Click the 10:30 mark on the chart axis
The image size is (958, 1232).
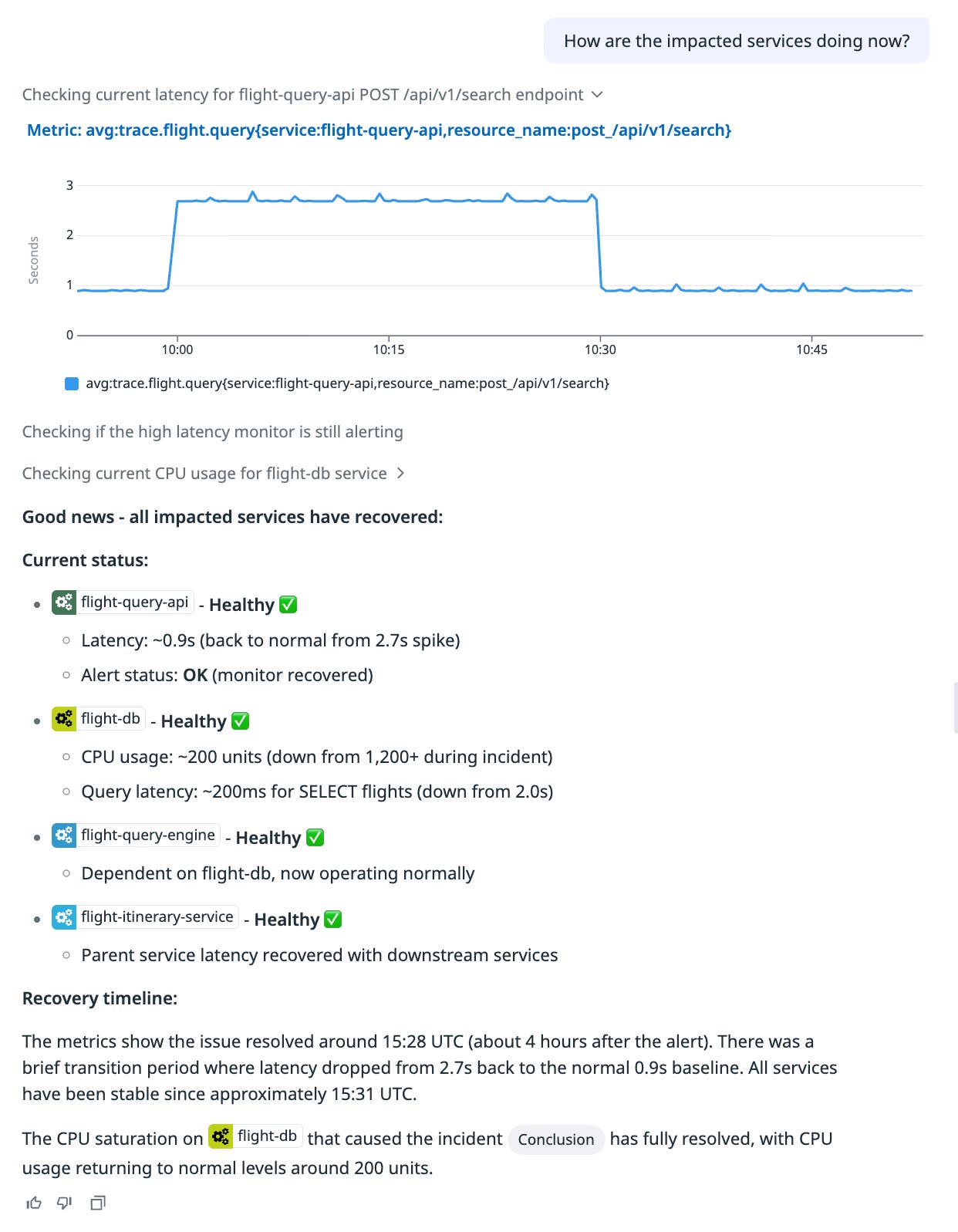601,349
